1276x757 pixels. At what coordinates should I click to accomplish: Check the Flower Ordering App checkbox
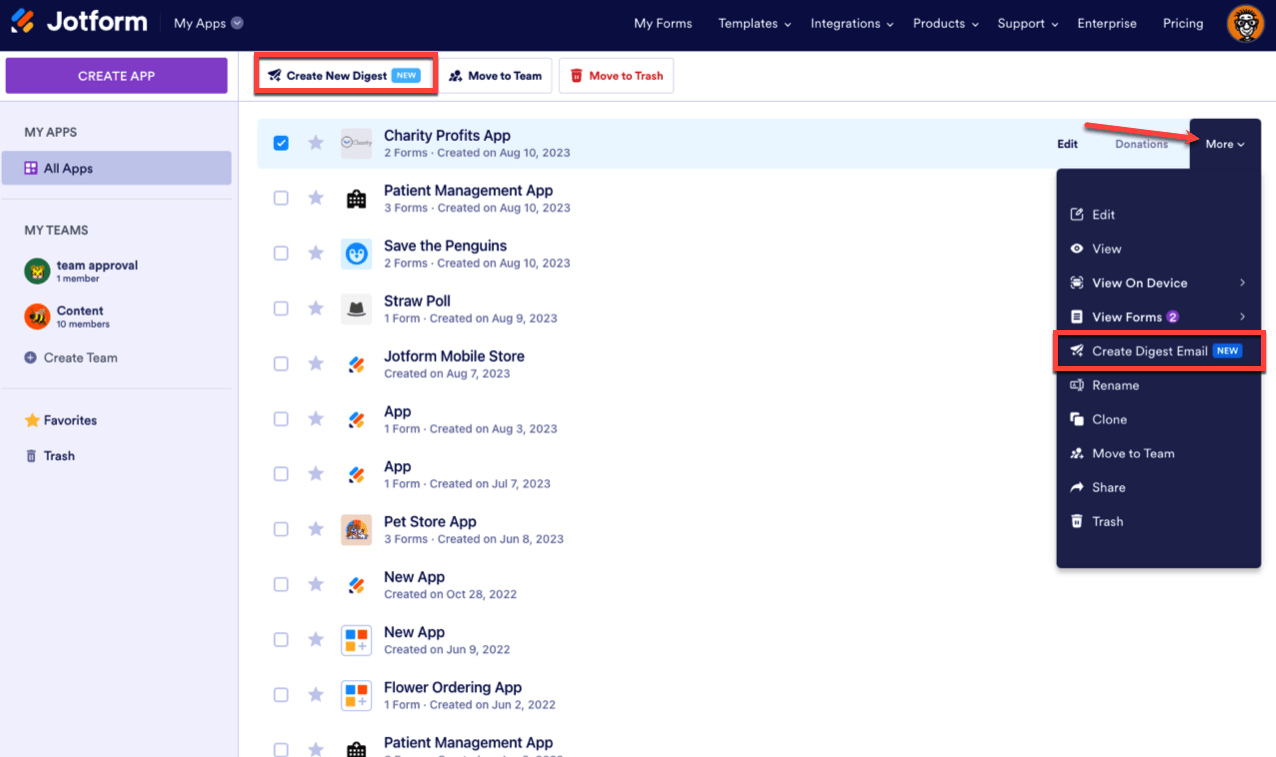coord(281,694)
